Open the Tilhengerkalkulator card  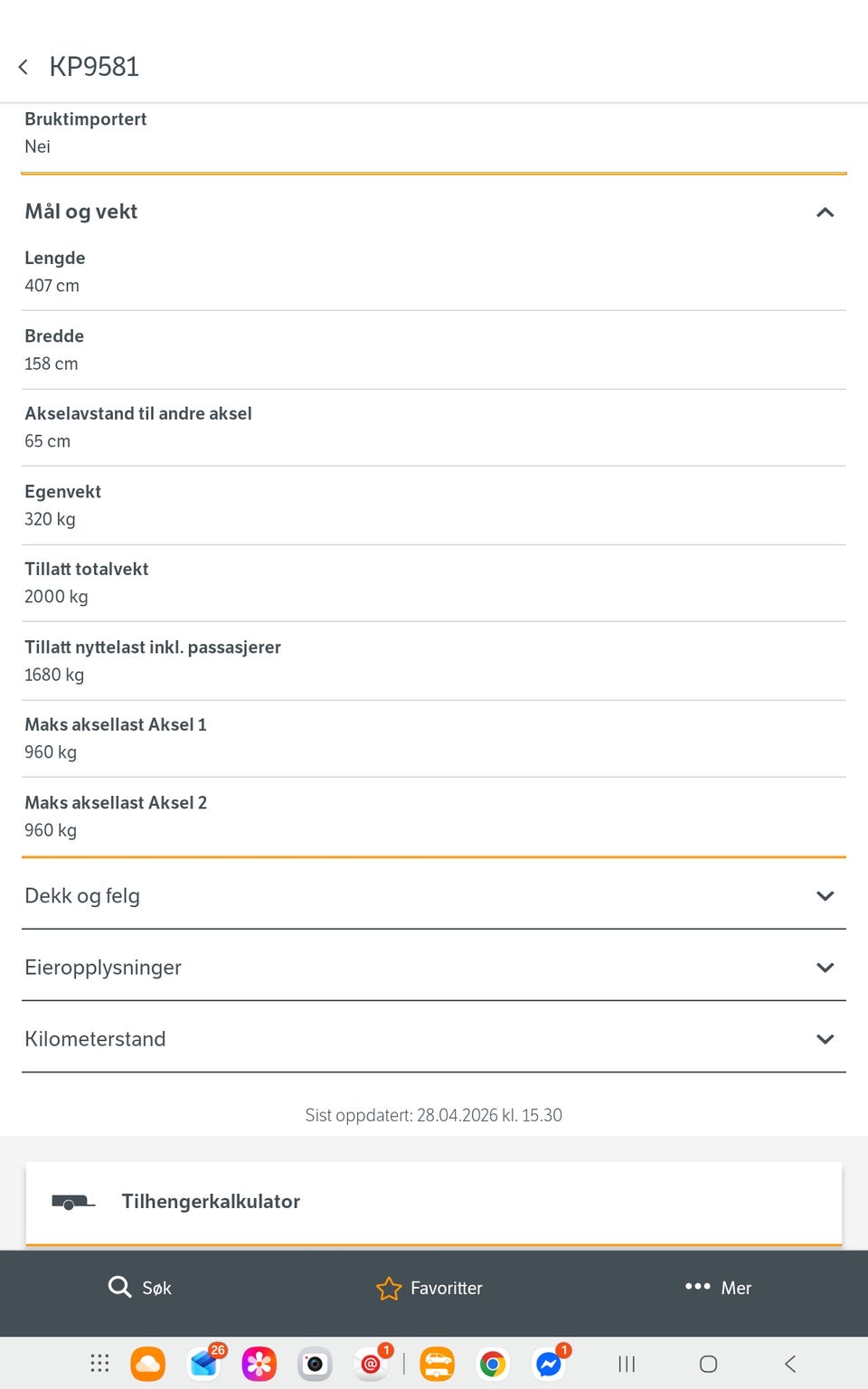(434, 1202)
